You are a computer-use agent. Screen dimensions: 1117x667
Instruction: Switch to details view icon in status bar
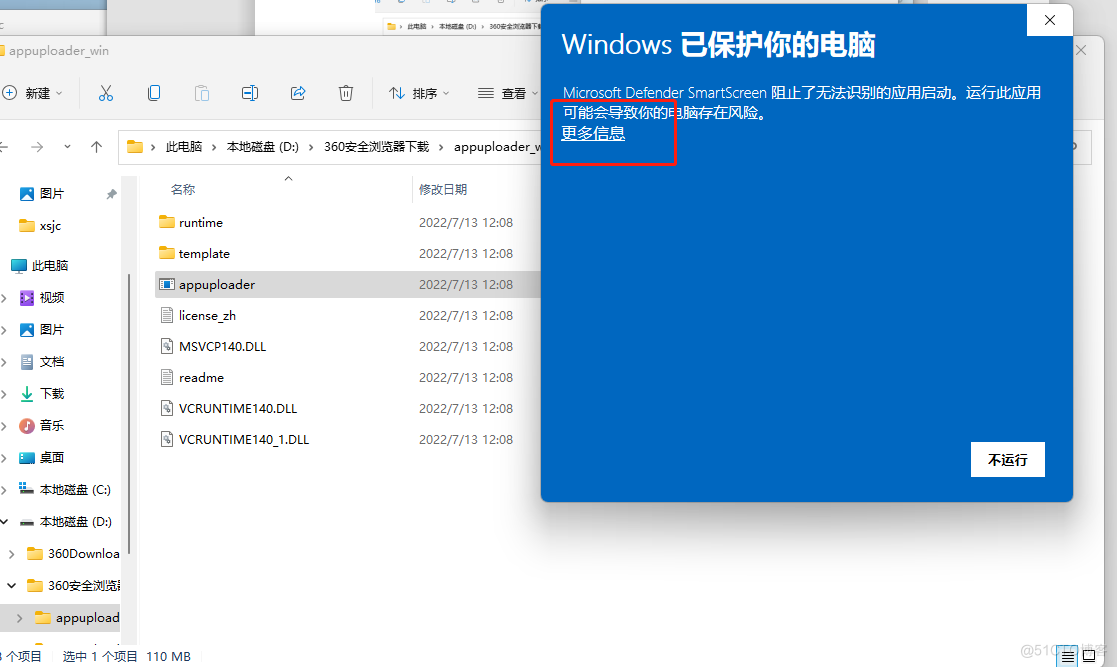1068,656
